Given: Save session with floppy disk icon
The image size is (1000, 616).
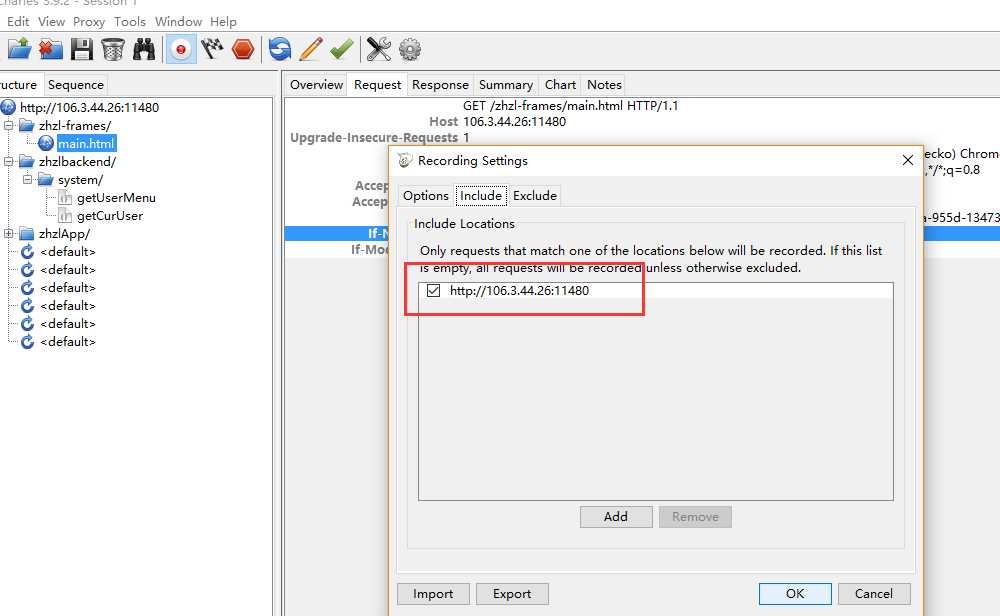Looking at the screenshot, I should click(x=82, y=49).
